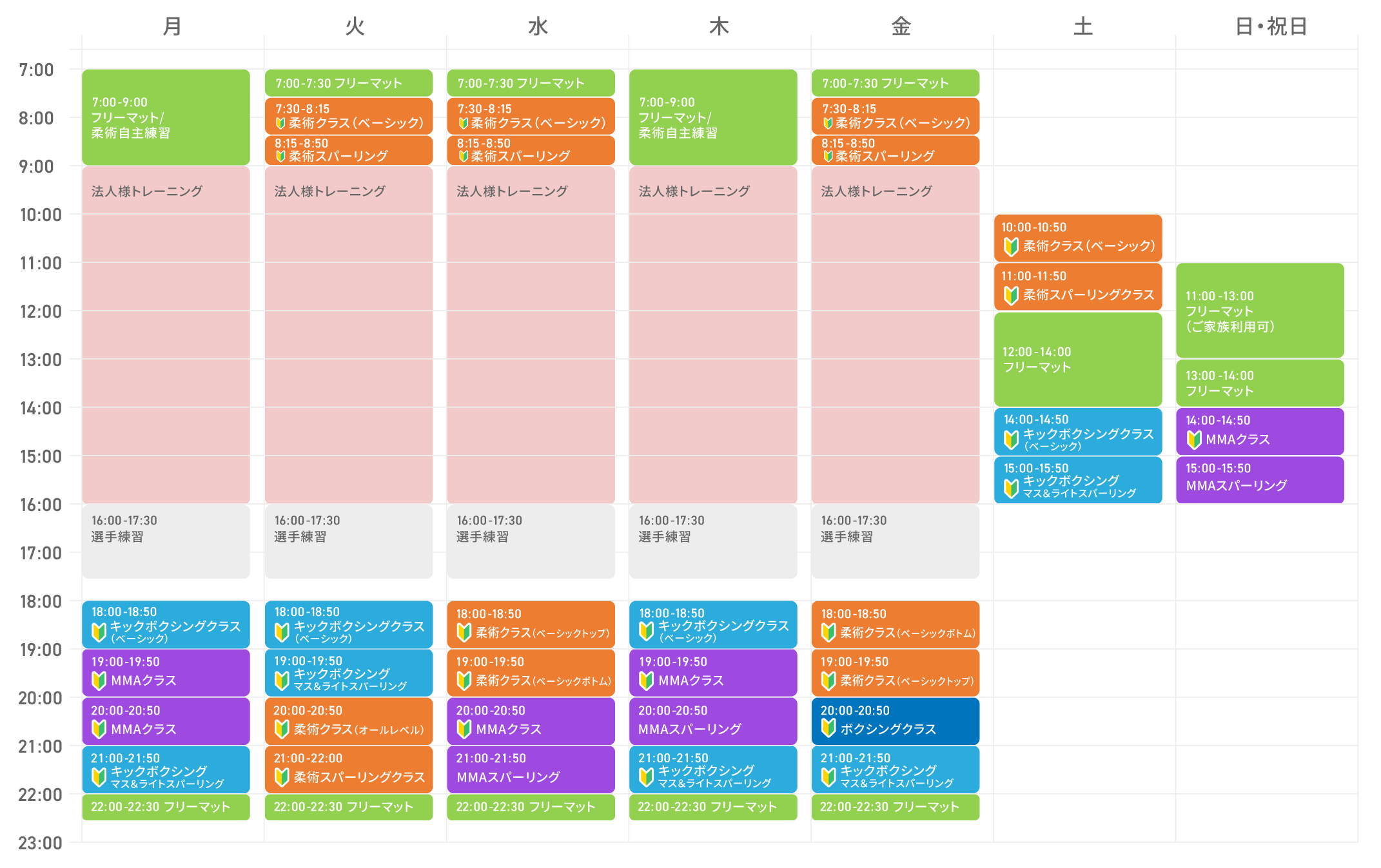Click beginner mark on Wednesday 8:15 柔術スパーリング
The height and width of the screenshot is (868, 1381).
pyautogui.click(x=463, y=157)
